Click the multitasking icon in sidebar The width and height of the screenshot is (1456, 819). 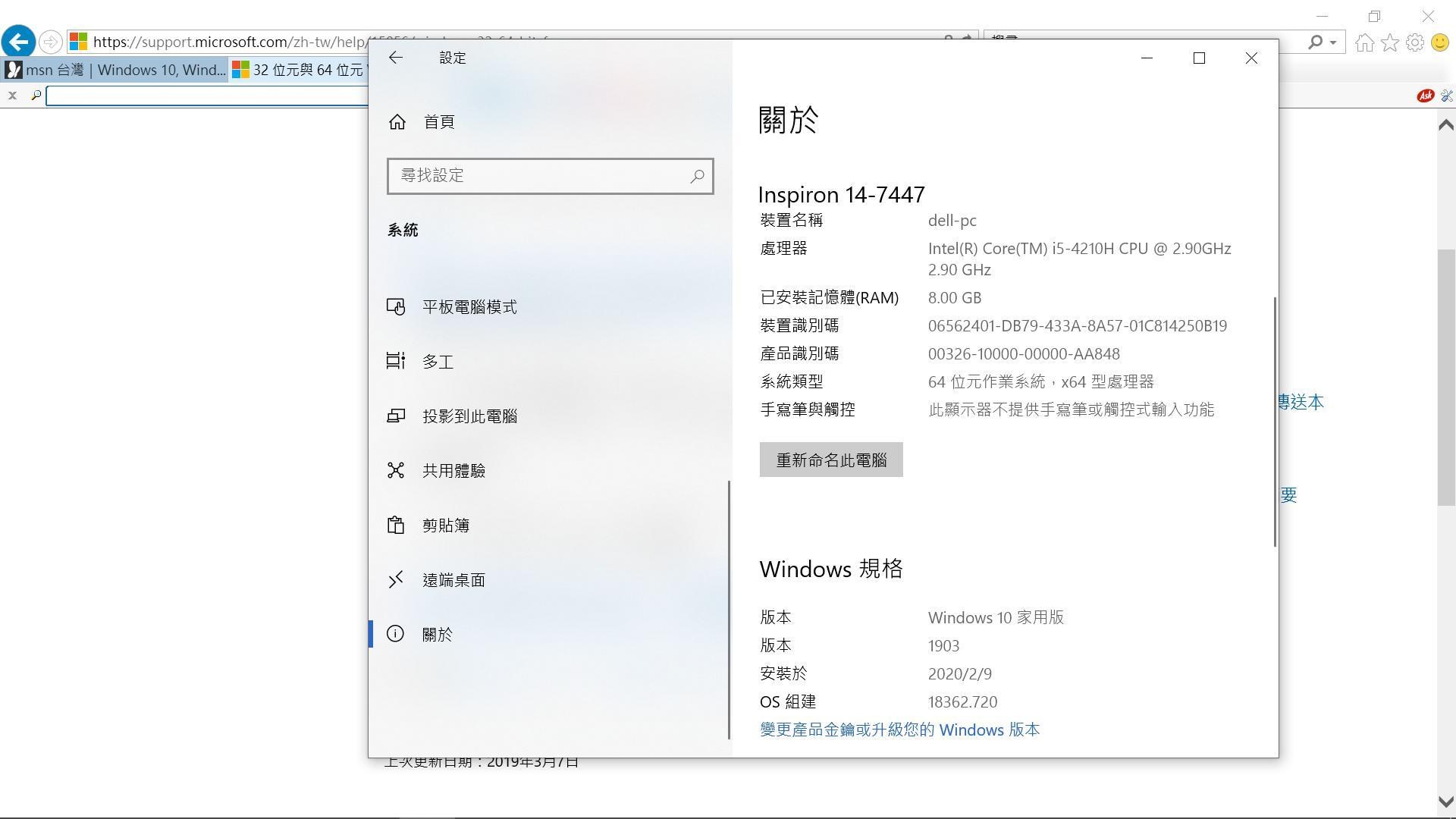(x=396, y=361)
